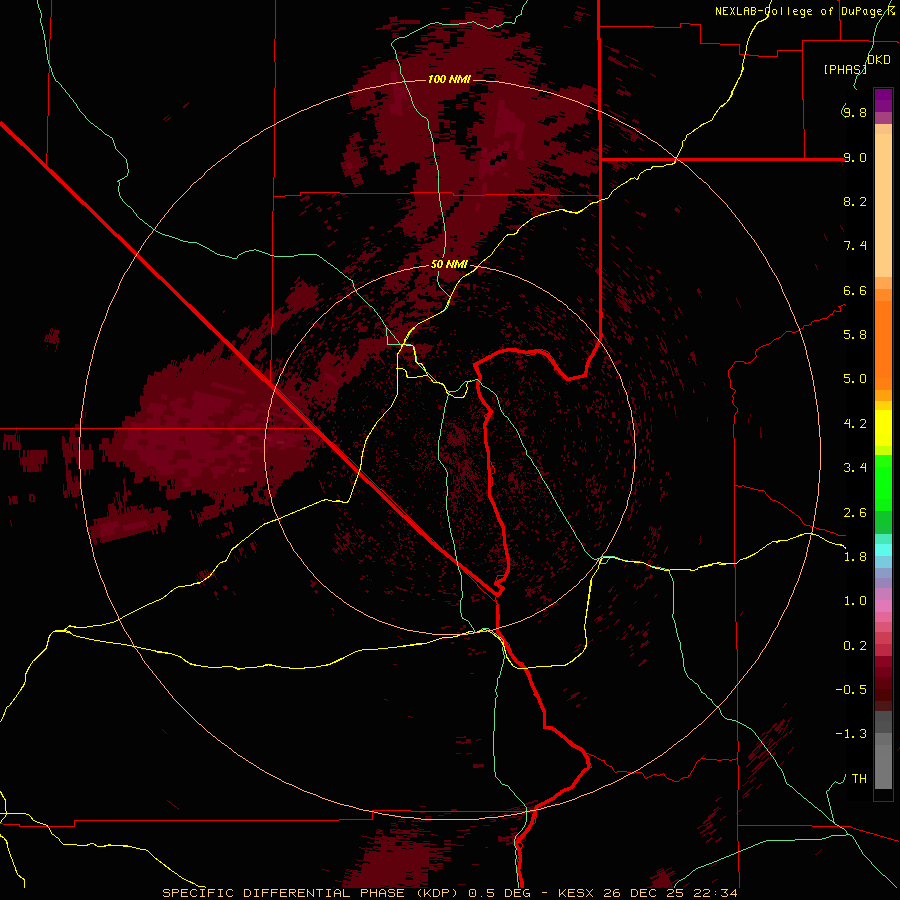Click the 3.4 value on the scale
Screen dimensions: 900x900
coord(855,468)
